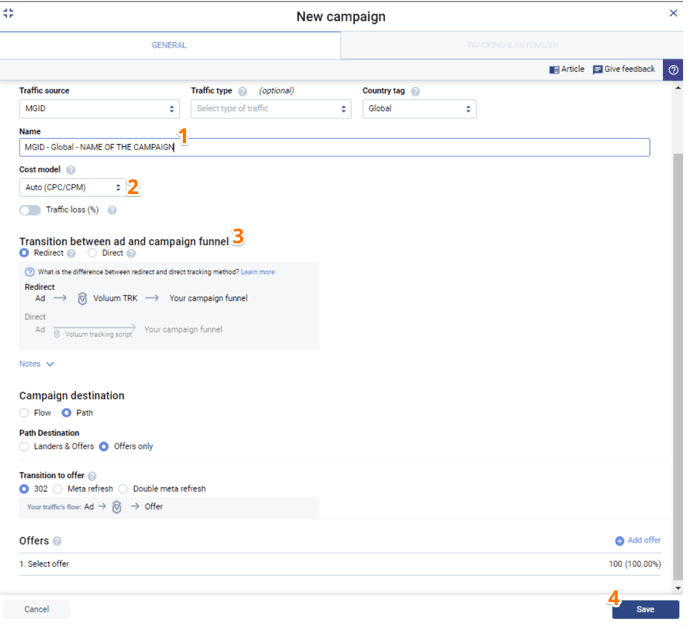Enable the Traffic loss (%) toggle
Viewport: 688px width, 627px height.
point(30,210)
